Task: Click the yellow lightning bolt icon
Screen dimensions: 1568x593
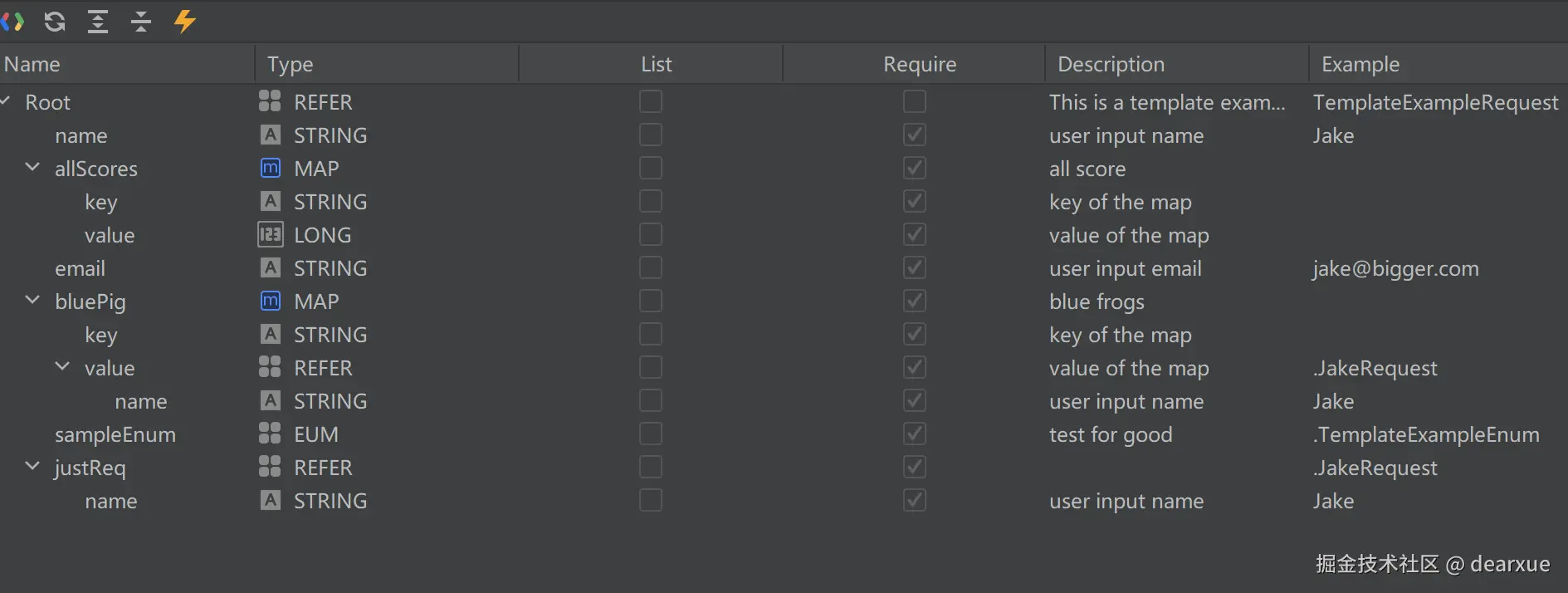Action: coord(184,22)
